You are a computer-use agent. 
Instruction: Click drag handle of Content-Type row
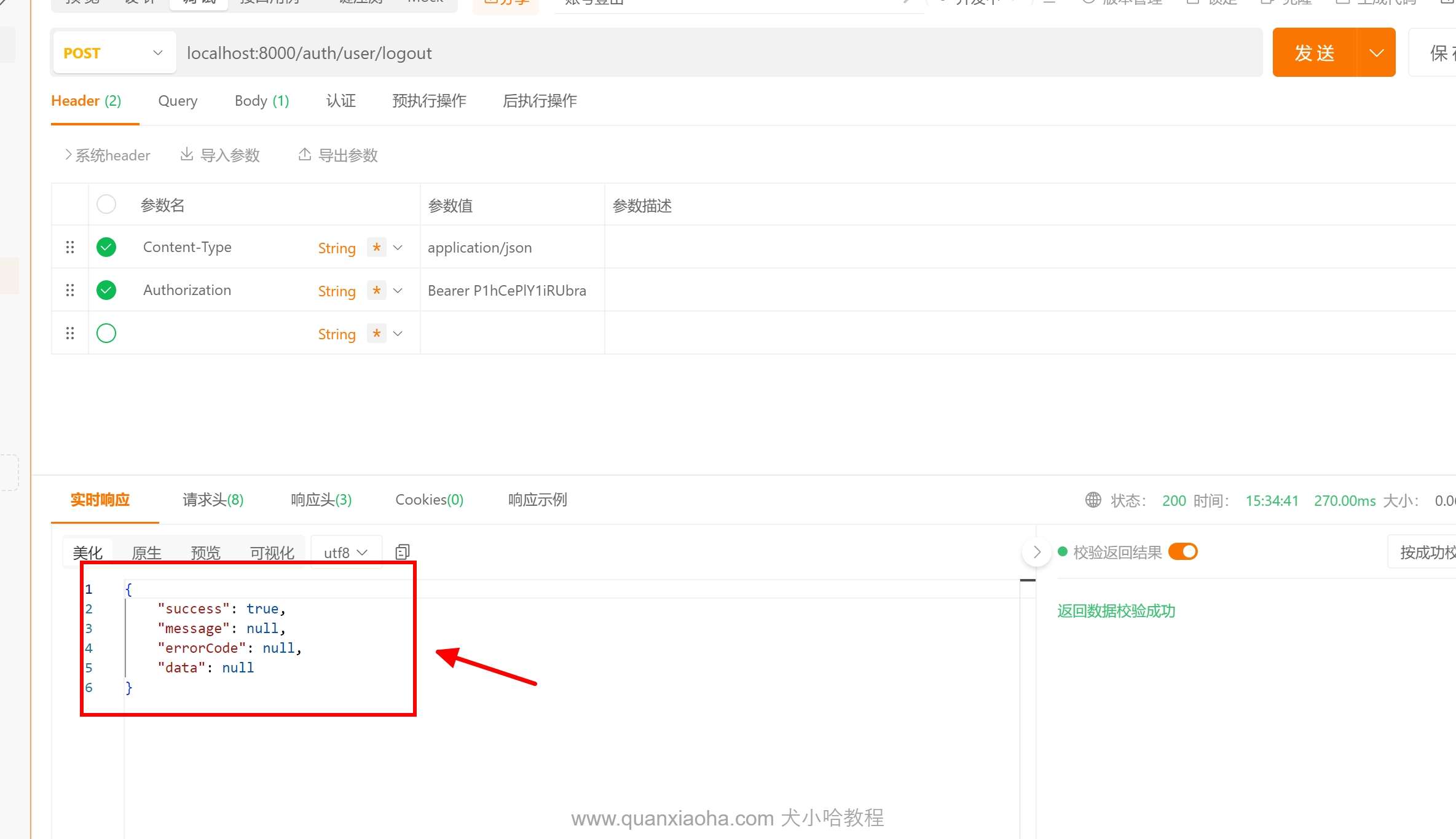70,247
